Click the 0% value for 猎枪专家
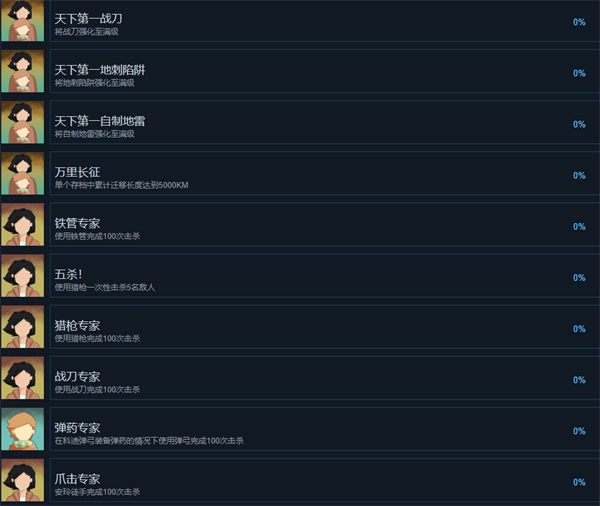Image resolution: width=600 pixels, height=506 pixels. 579,329
